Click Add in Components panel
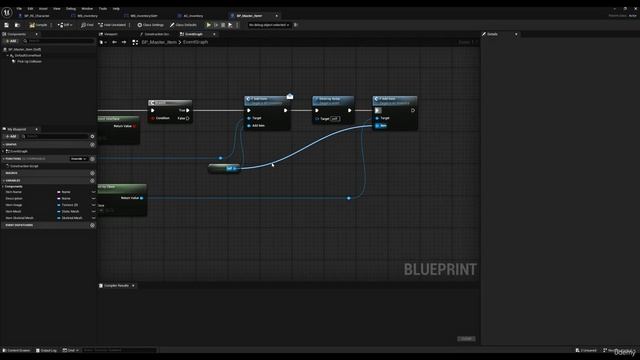The height and width of the screenshot is (360, 640). pyautogui.click(x=11, y=41)
